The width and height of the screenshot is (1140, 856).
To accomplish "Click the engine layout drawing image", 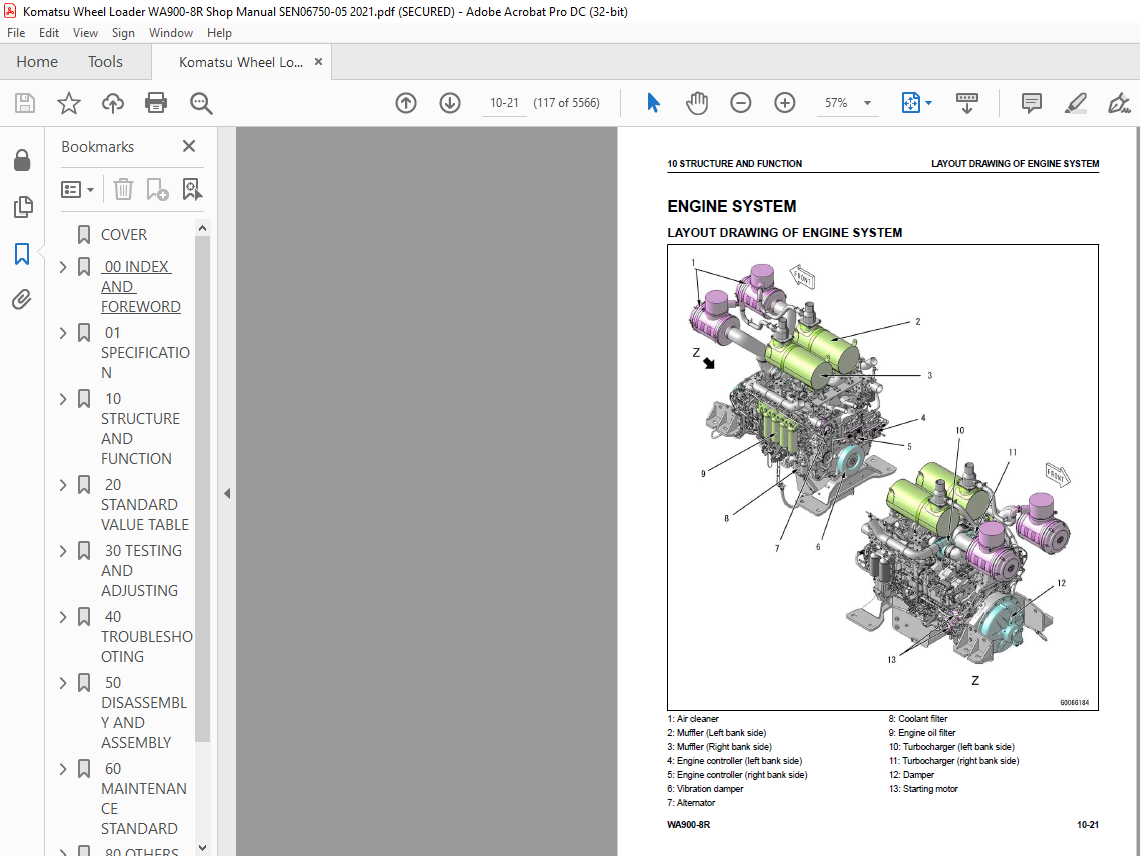I will 883,478.
